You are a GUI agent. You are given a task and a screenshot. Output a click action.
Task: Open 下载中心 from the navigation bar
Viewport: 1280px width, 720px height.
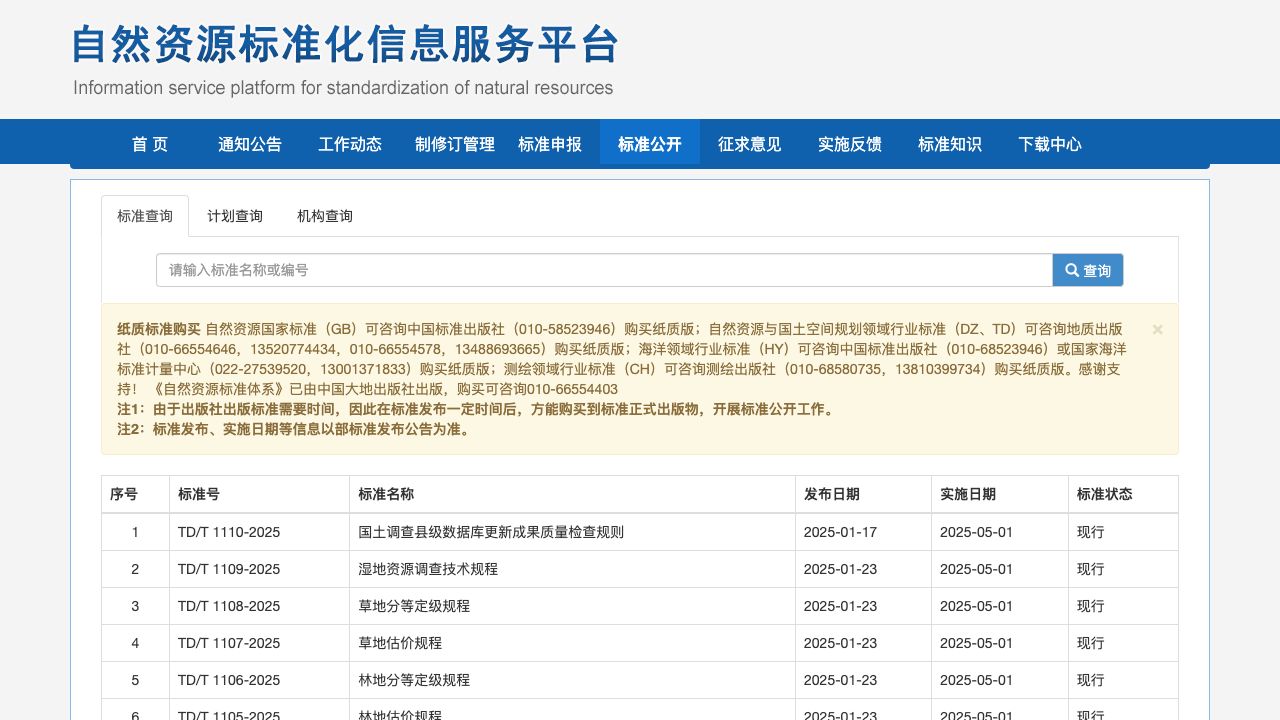point(1050,144)
